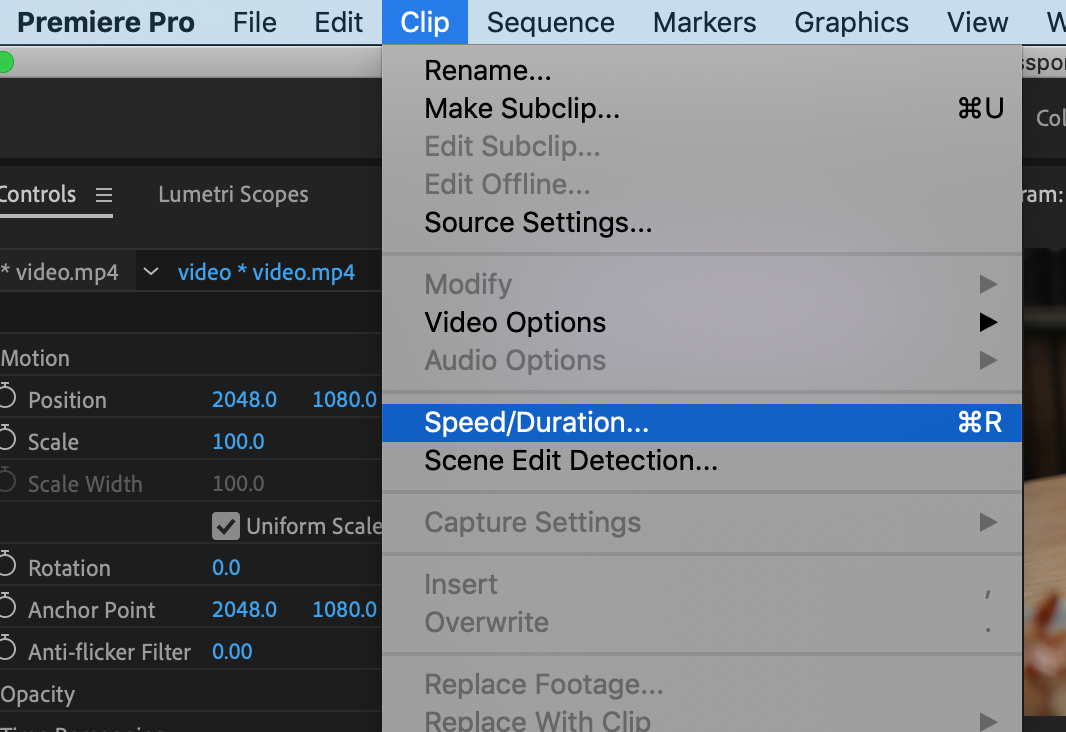This screenshot has width=1066, height=732.
Task: Toggle the Anti-flicker Filter stopwatch icon
Action: pyautogui.click(x=7, y=648)
